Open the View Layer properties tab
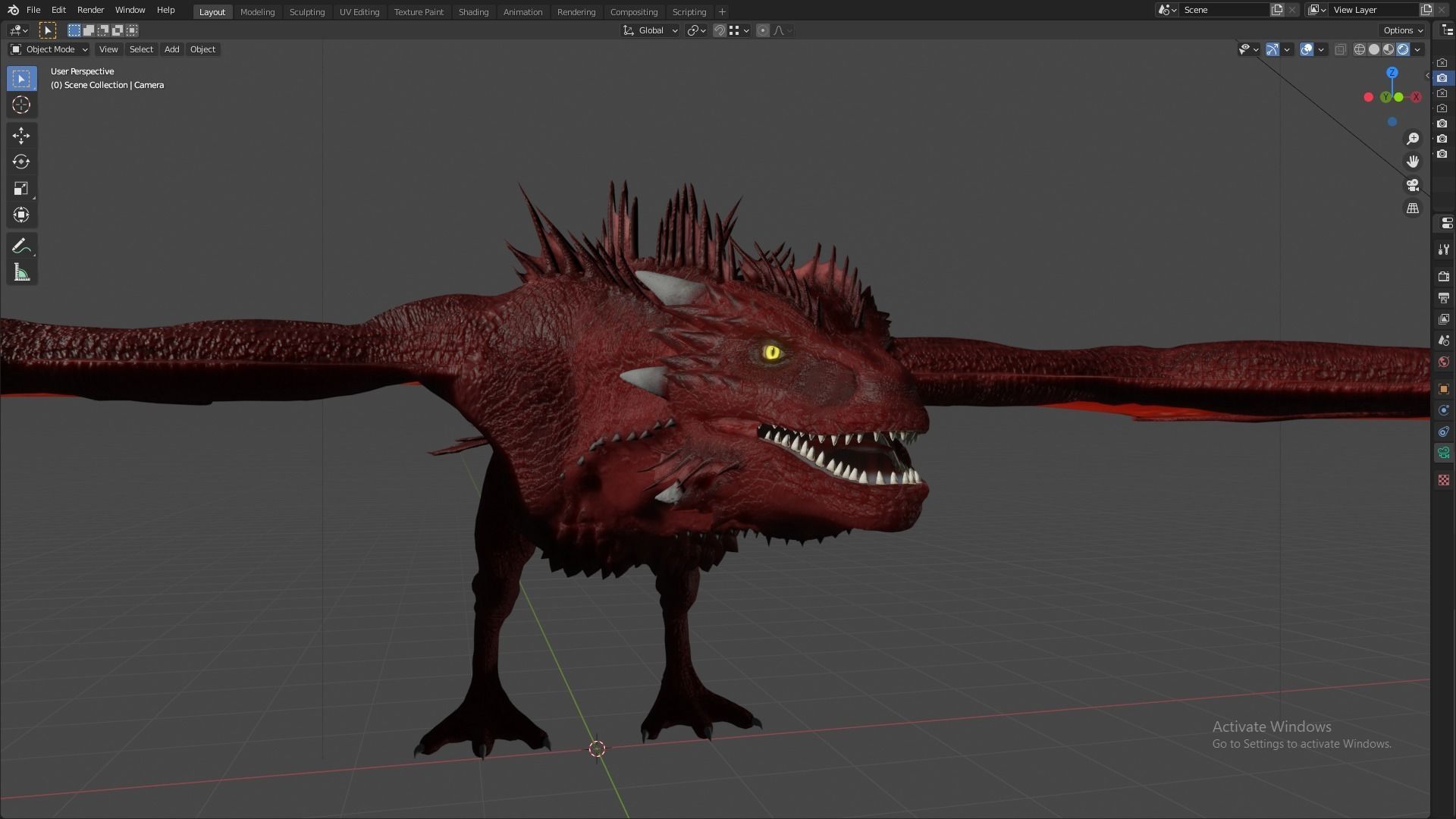This screenshot has height=819, width=1456. pos(1444,319)
